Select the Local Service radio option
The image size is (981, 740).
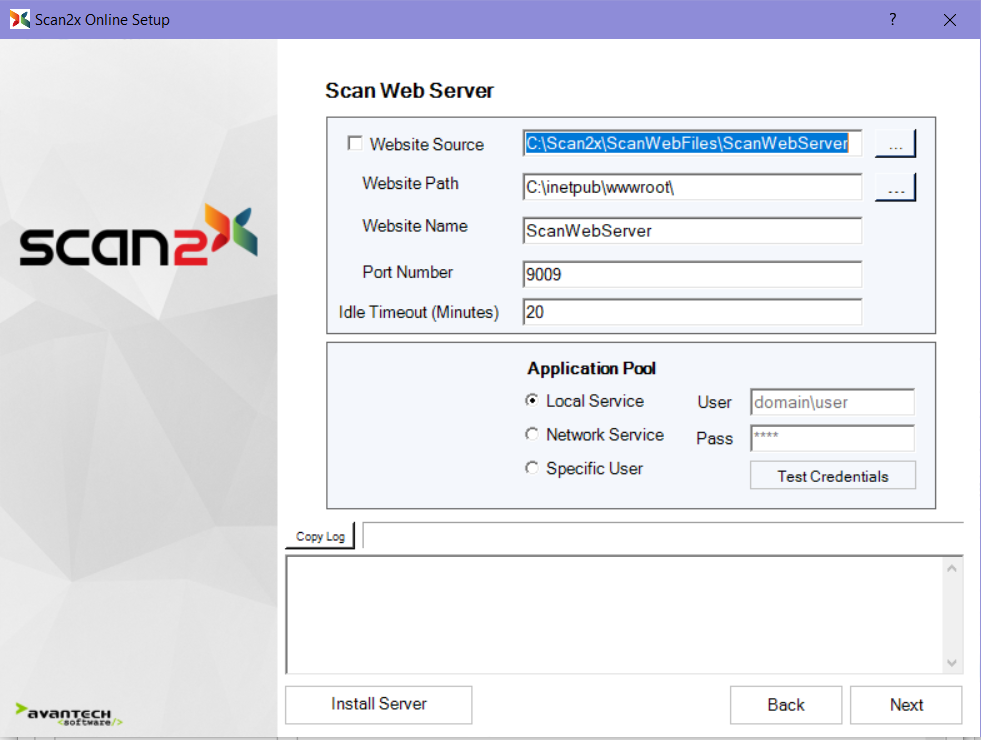click(x=532, y=401)
